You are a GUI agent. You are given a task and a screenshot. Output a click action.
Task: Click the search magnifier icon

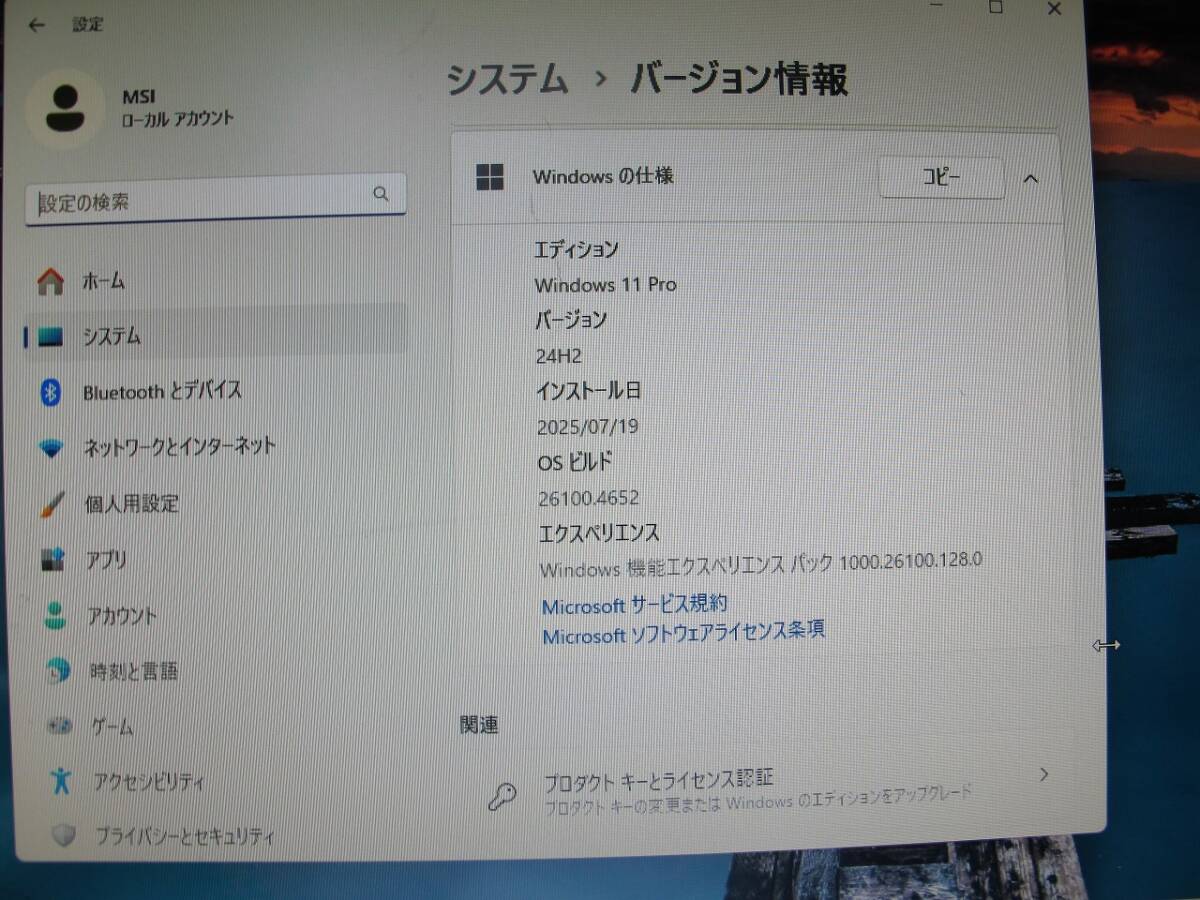(x=381, y=194)
